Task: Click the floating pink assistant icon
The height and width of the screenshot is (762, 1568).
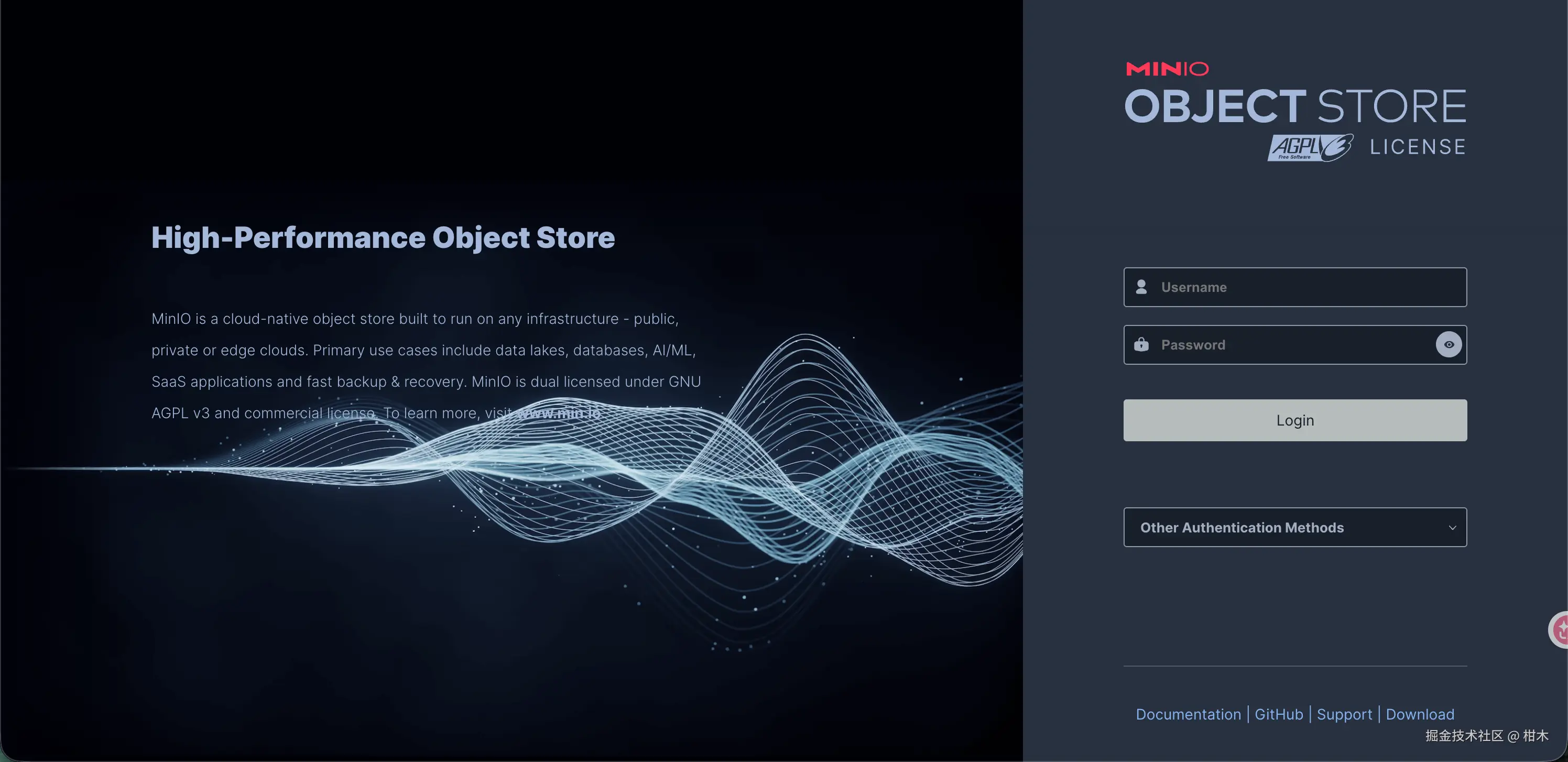Action: (1560, 629)
